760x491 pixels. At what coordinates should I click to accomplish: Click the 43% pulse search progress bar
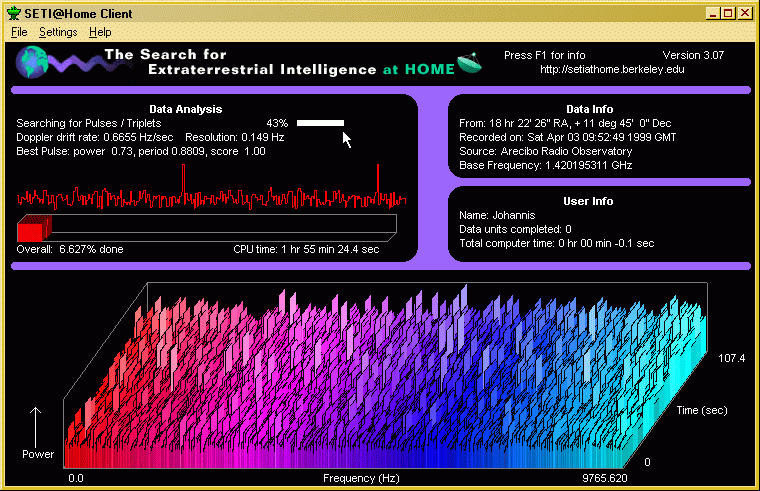pos(320,123)
